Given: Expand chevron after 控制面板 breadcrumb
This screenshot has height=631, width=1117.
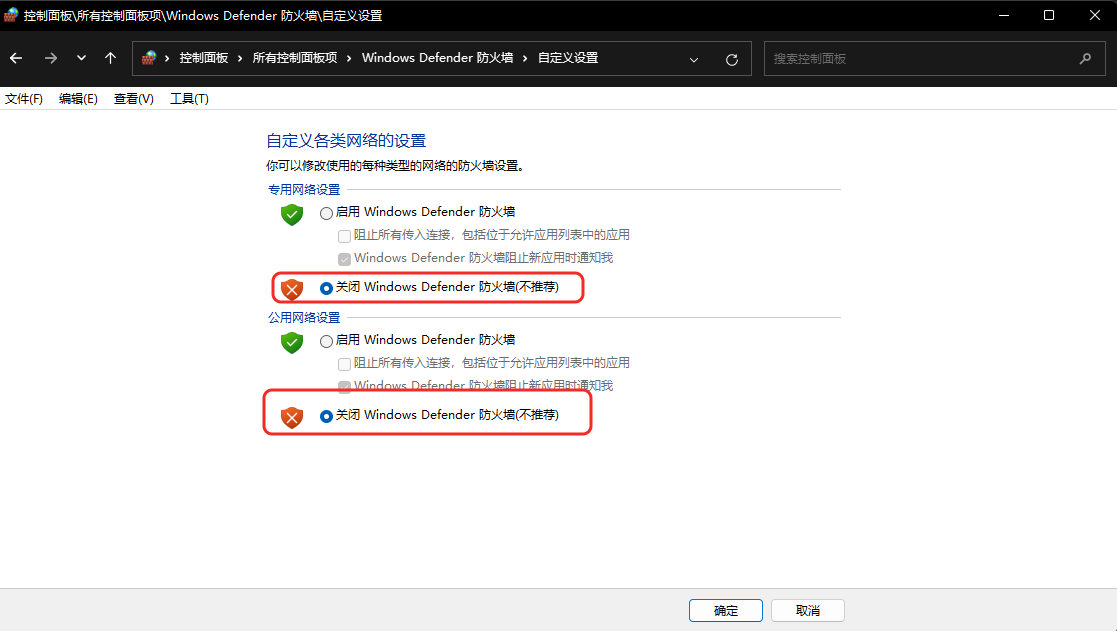Looking at the screenshot, I should pos(240,58).
